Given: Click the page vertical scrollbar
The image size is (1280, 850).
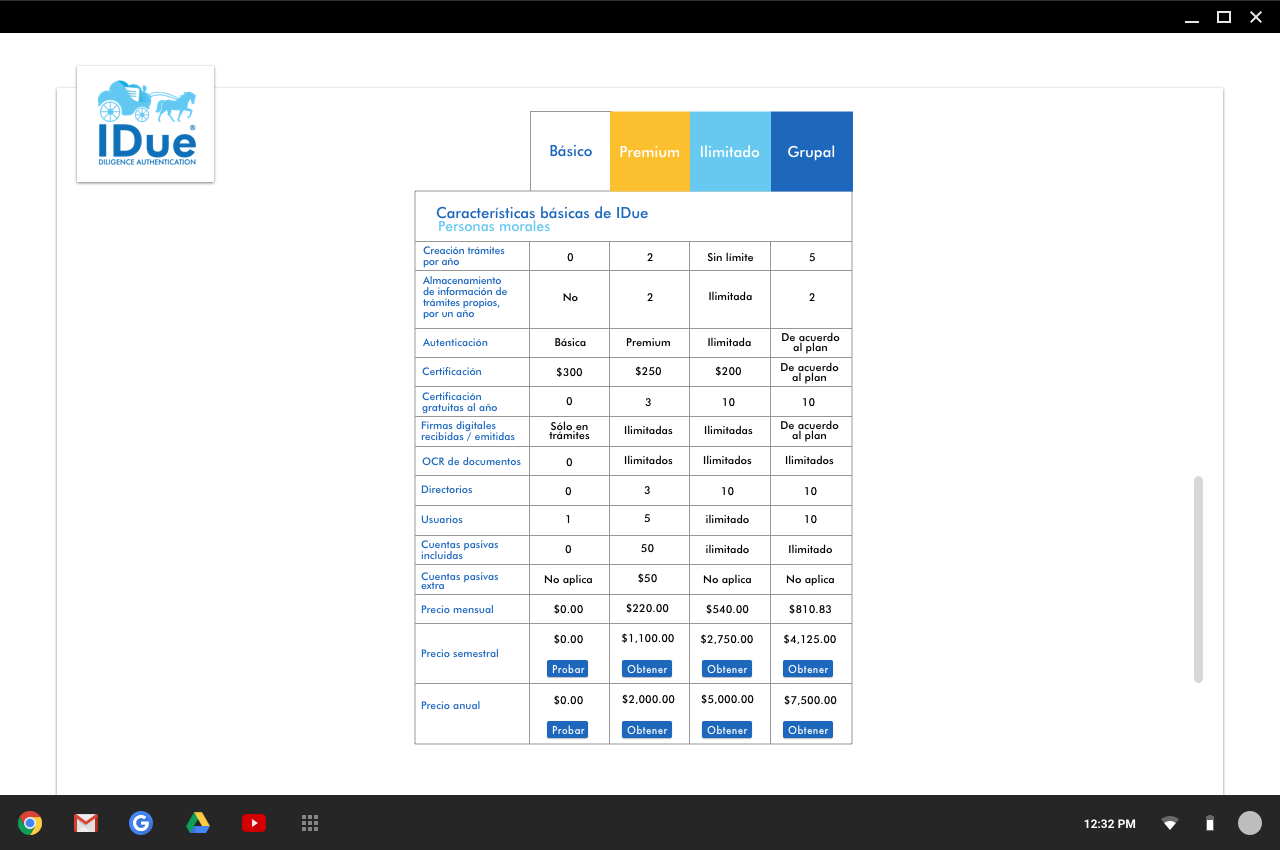Looking at the screenshot, I should 1198,580.
